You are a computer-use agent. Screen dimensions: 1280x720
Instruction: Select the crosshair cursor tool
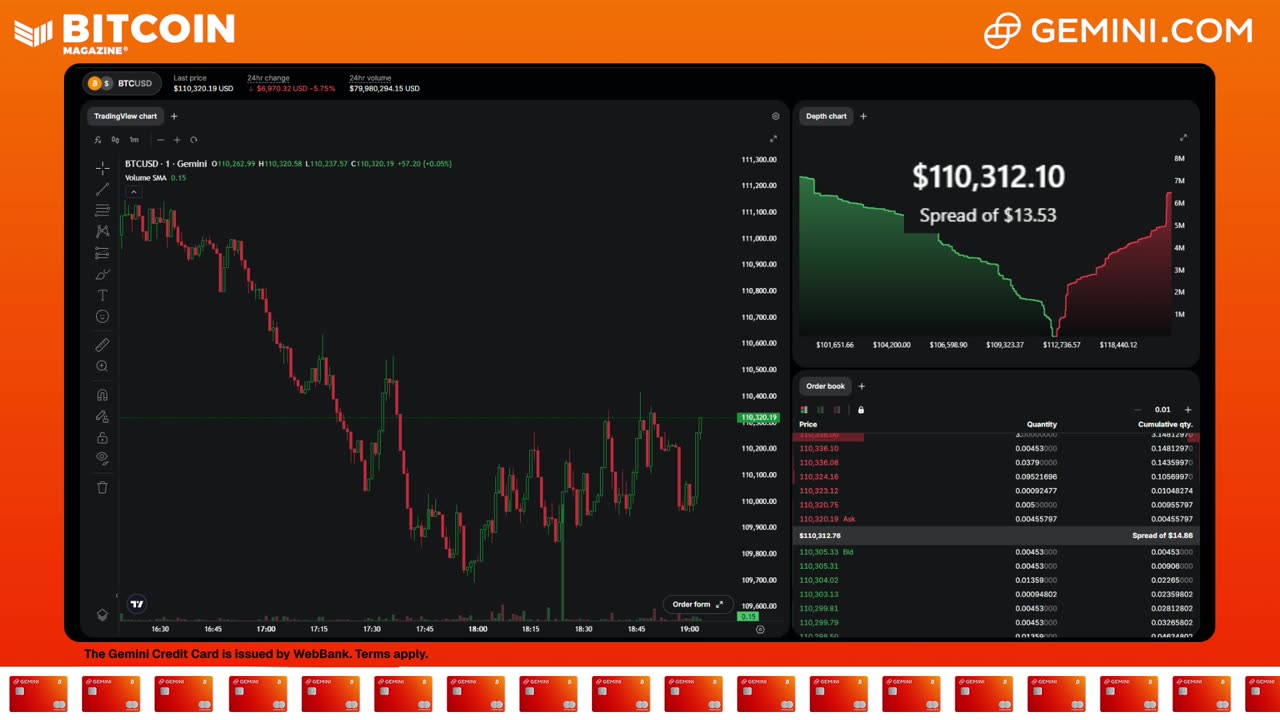tap(102, 167)
